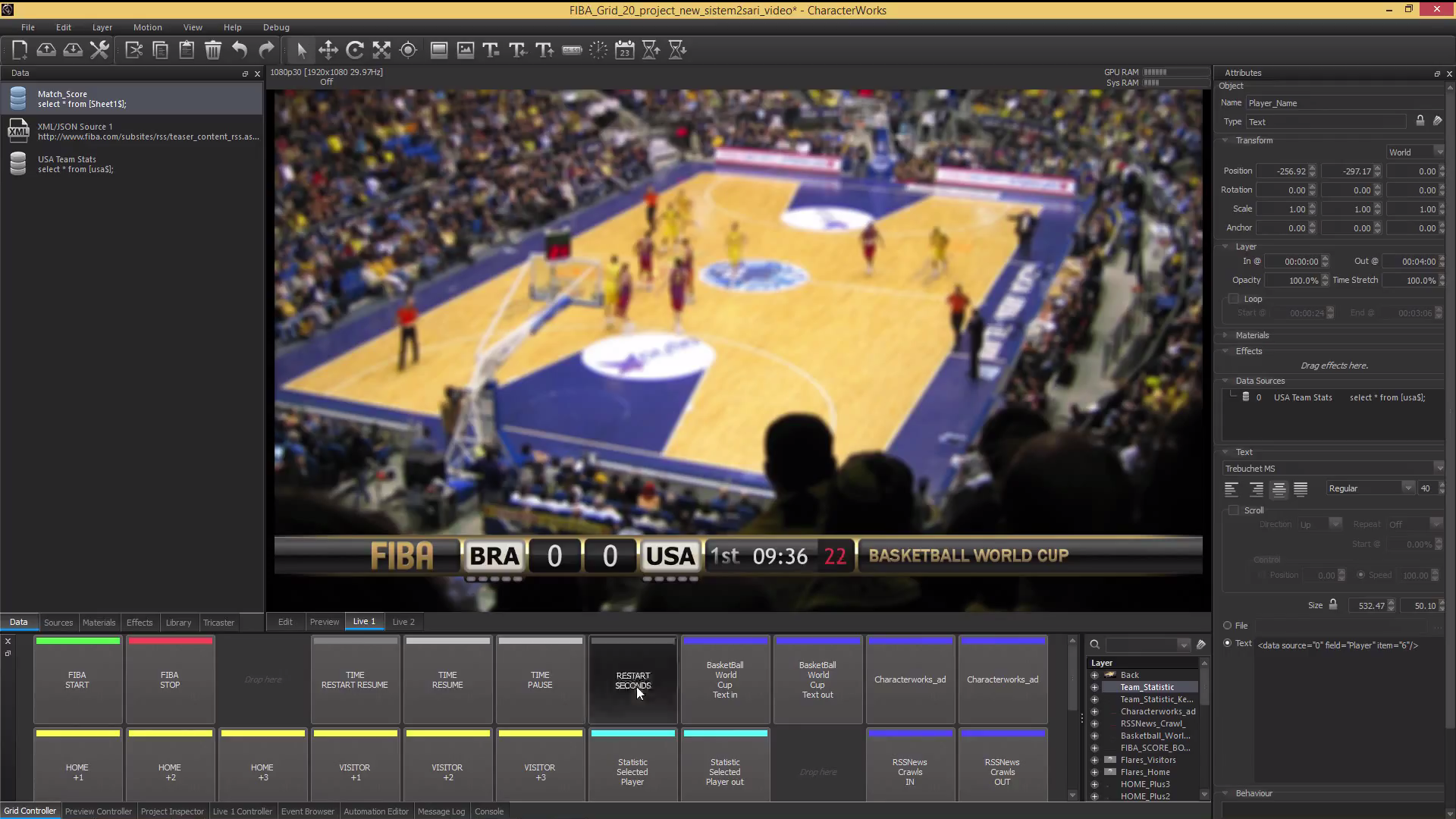Open settings wrench and screwdriver icon
1456x819 pixels.
tap(99, 50)
